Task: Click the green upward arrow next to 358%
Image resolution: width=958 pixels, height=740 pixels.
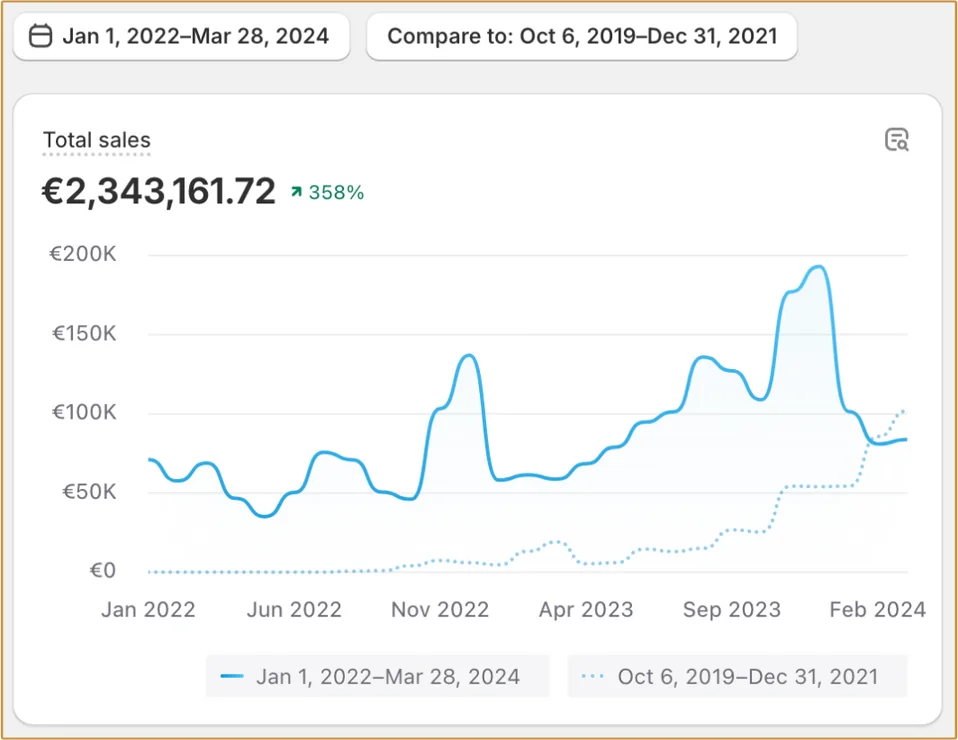Action: coord(296,192)
